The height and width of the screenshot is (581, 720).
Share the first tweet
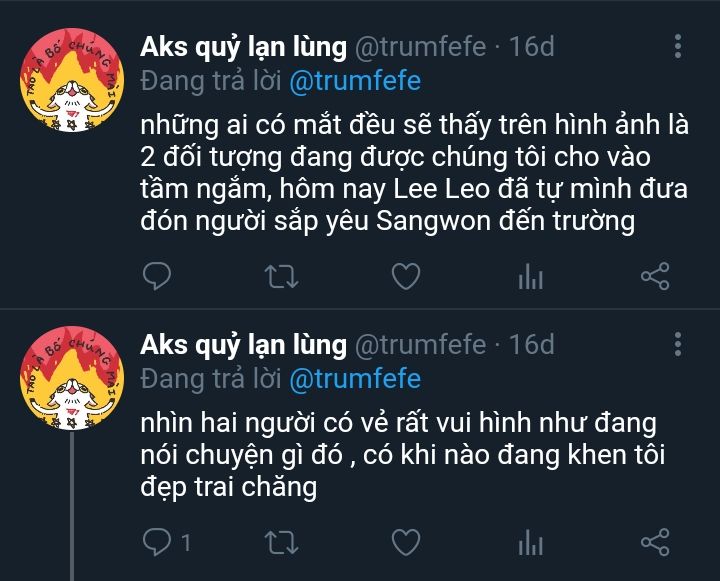pos(655,276)
